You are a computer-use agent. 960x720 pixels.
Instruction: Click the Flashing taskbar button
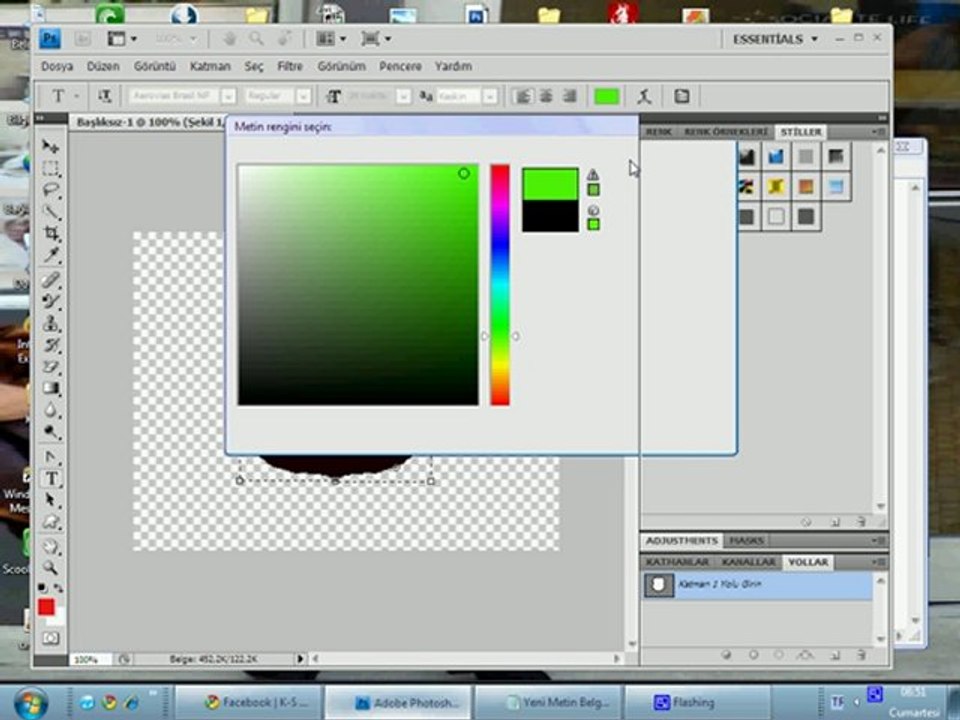click(696, 702)
